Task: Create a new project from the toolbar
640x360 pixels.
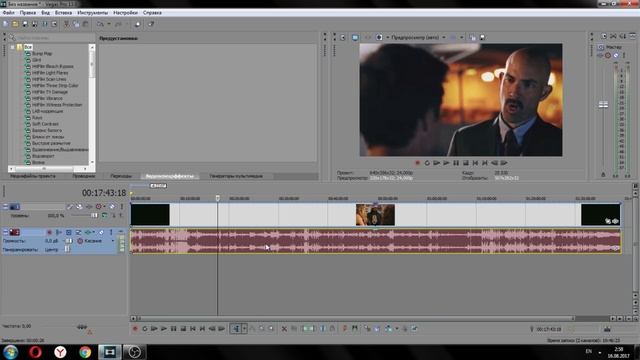Action: click(5, 24)
